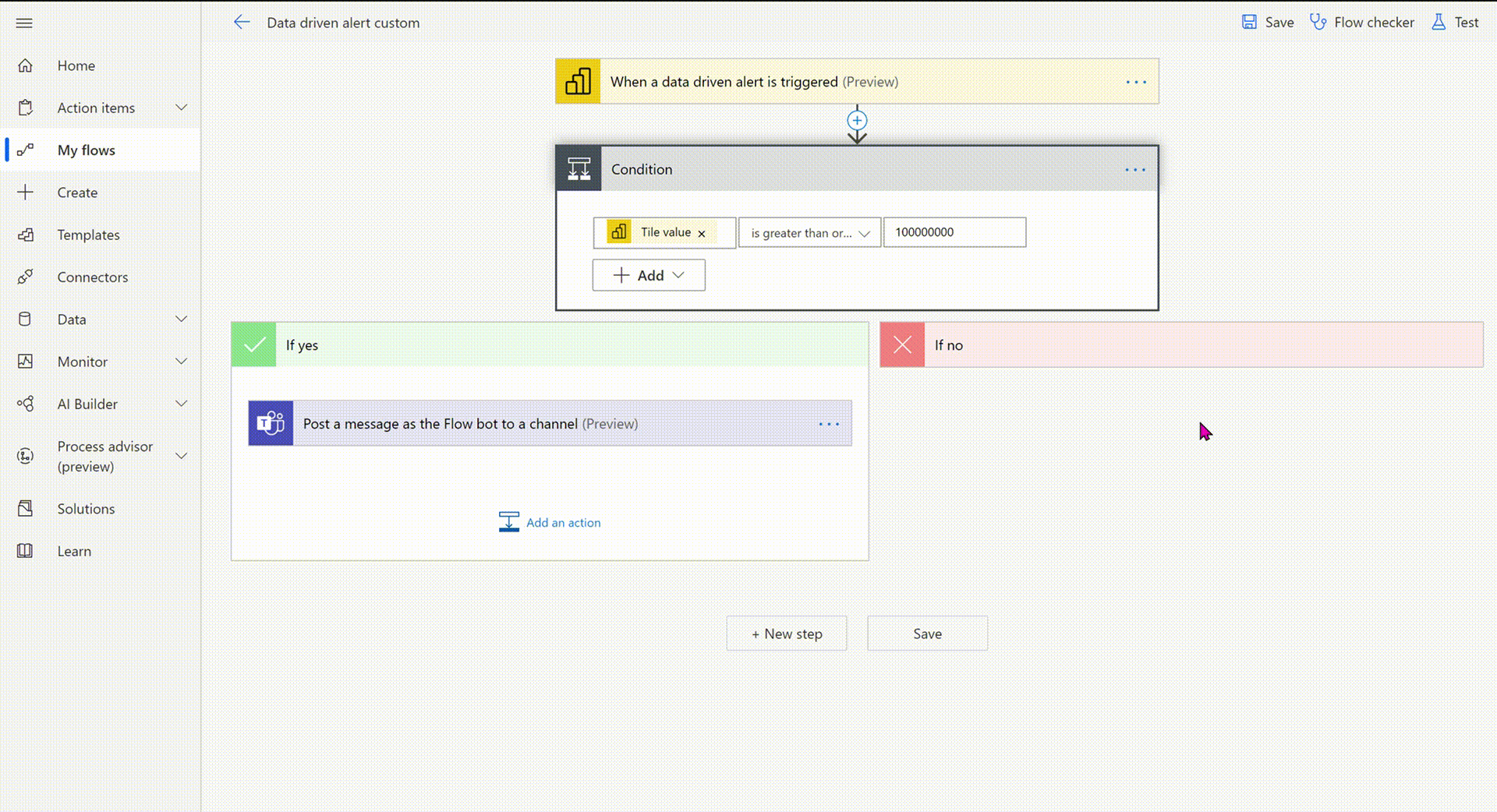Click the AI Builder icon

(25, 404)
